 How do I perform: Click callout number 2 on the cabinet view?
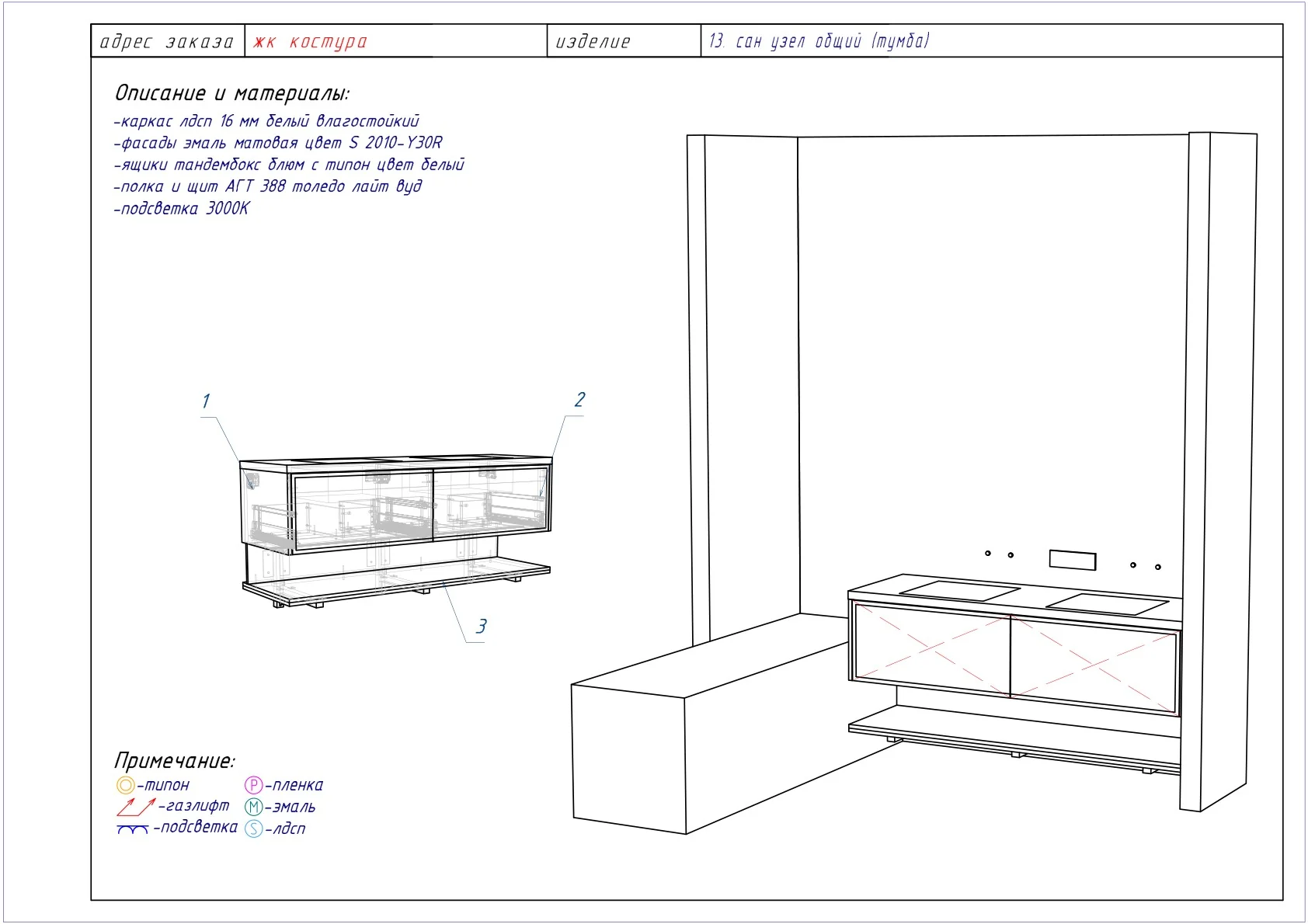(x=579, y=400)
